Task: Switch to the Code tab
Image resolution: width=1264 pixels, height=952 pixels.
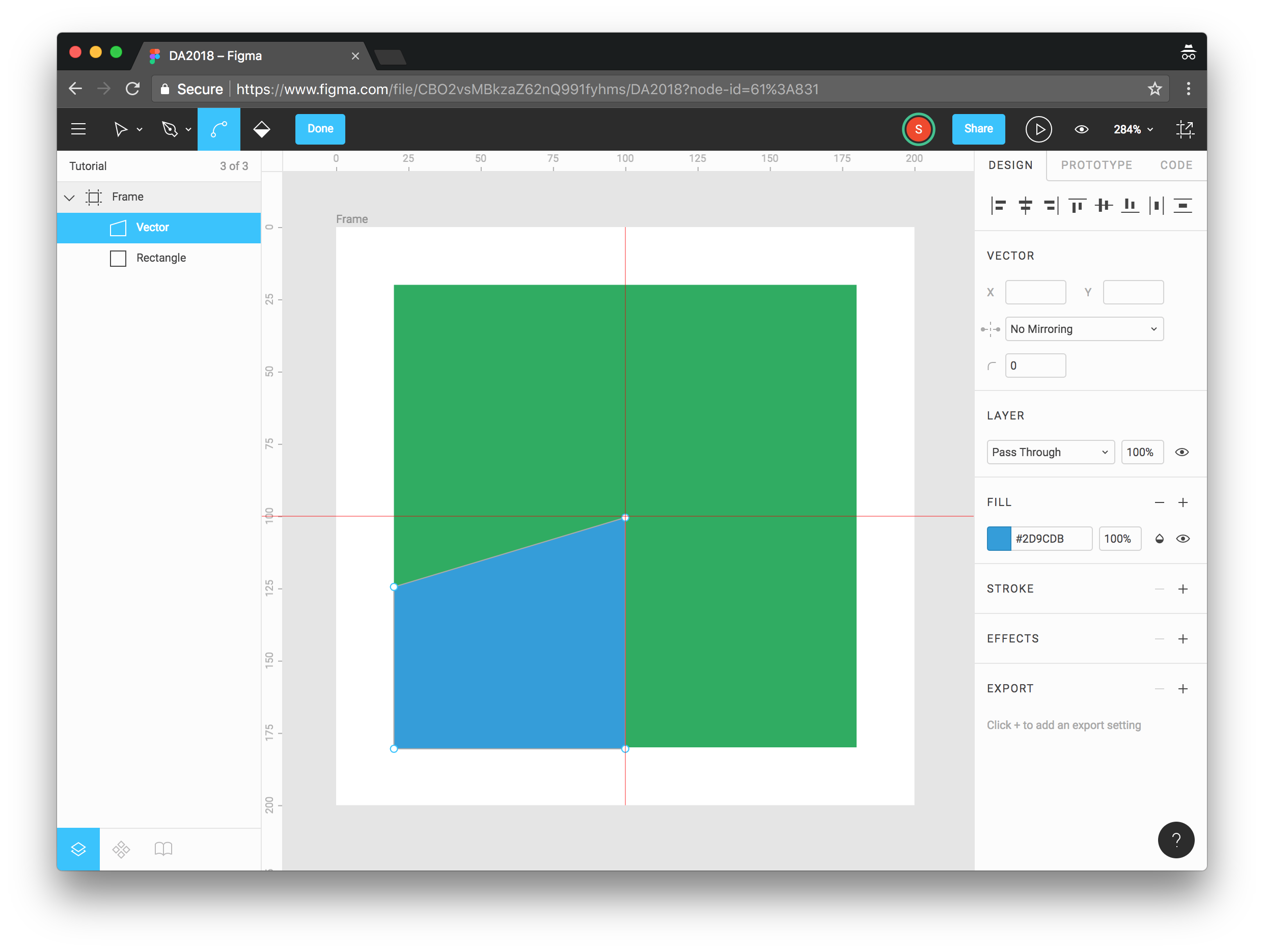Action: (x=1176, y=165)
